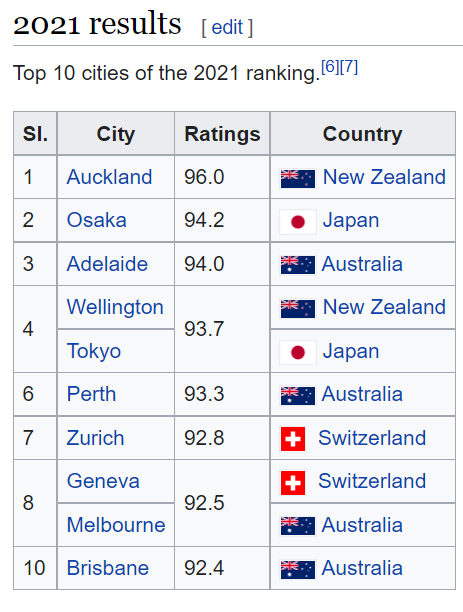Click the Australia flag in Brisbane row
Viewport: 463px width, 612px height.
tap(297, 570)
